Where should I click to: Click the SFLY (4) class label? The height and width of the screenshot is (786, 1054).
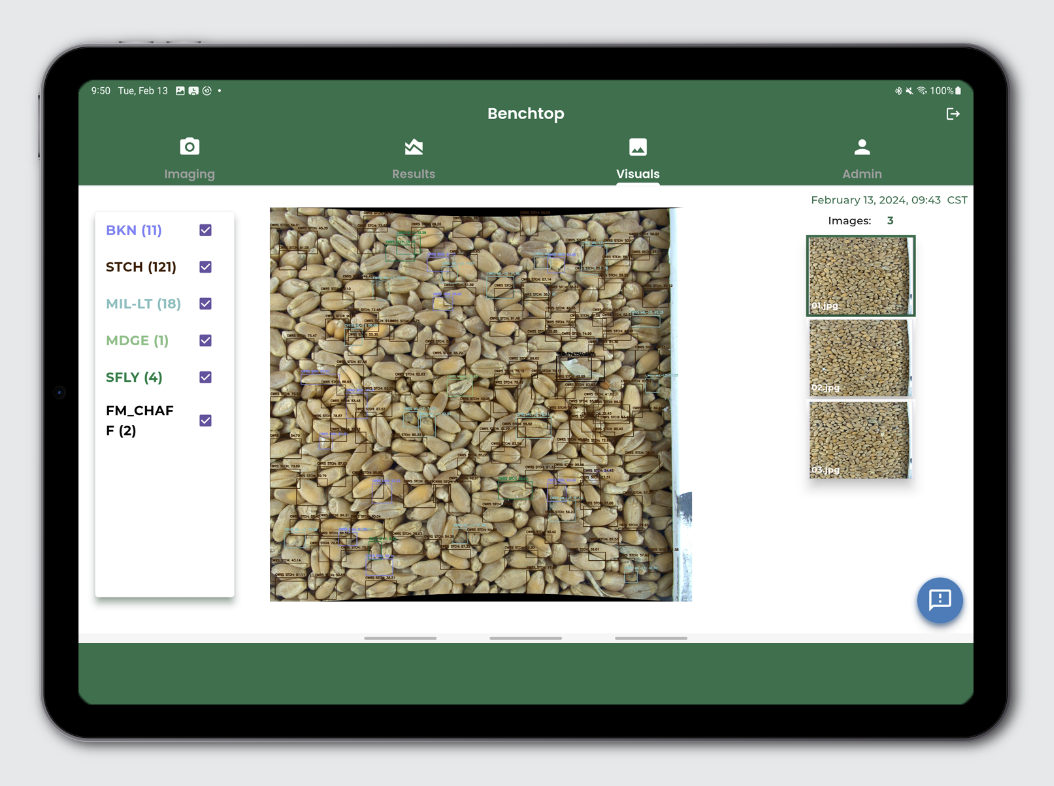[133, 377]
